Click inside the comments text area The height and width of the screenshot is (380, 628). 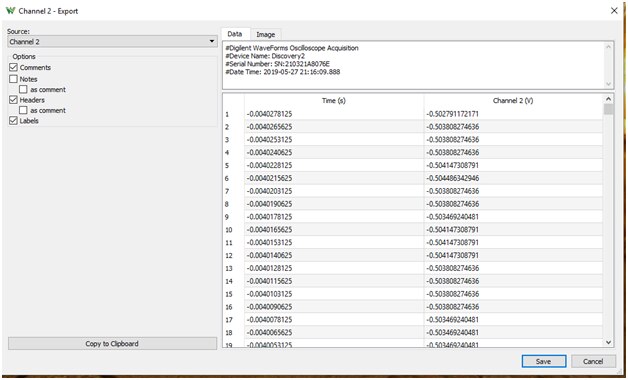[413, 65]
